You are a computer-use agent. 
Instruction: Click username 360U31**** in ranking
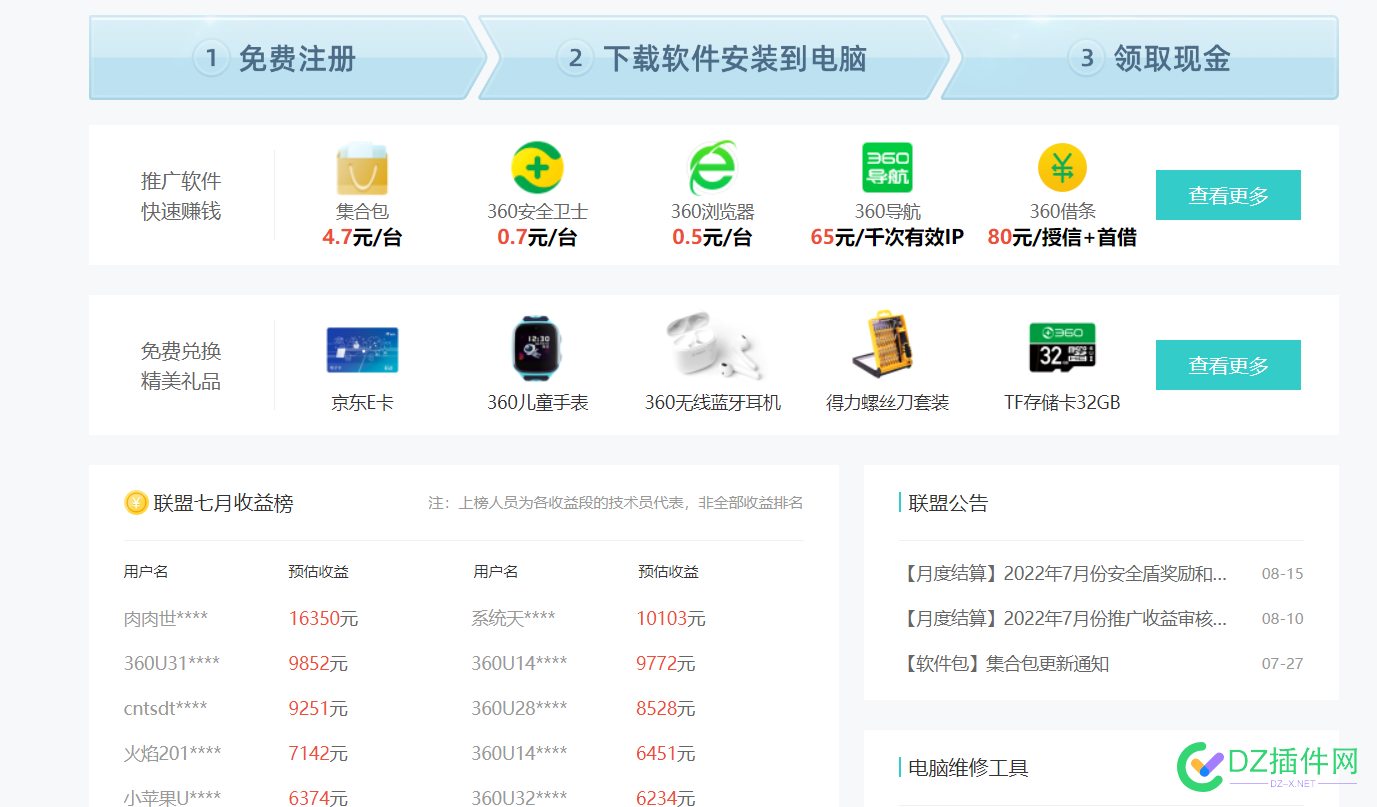pos(172,664)
